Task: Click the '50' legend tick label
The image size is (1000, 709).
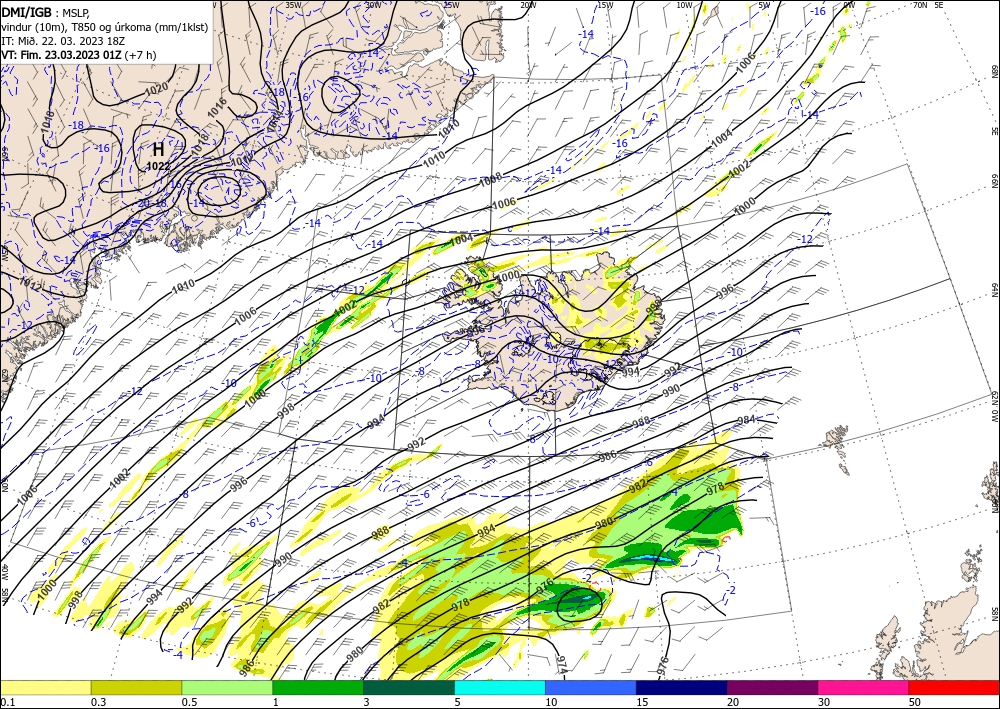Action: pos(915,702)
